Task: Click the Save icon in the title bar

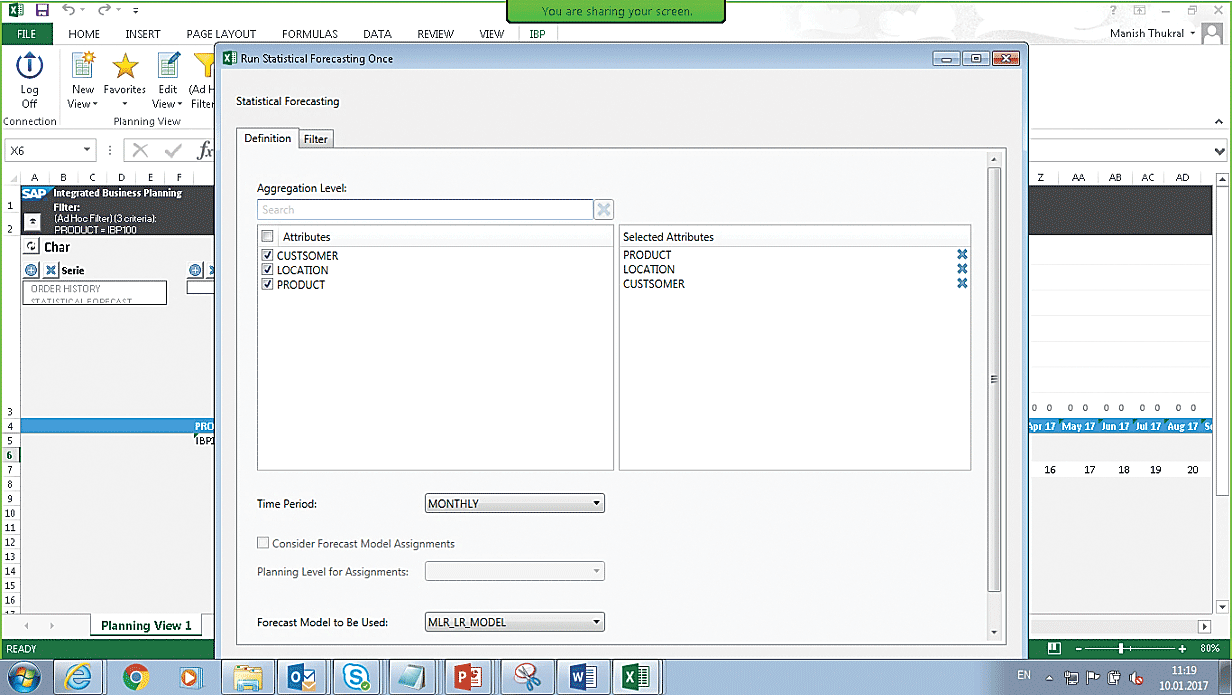Action: tap(42, 10)
